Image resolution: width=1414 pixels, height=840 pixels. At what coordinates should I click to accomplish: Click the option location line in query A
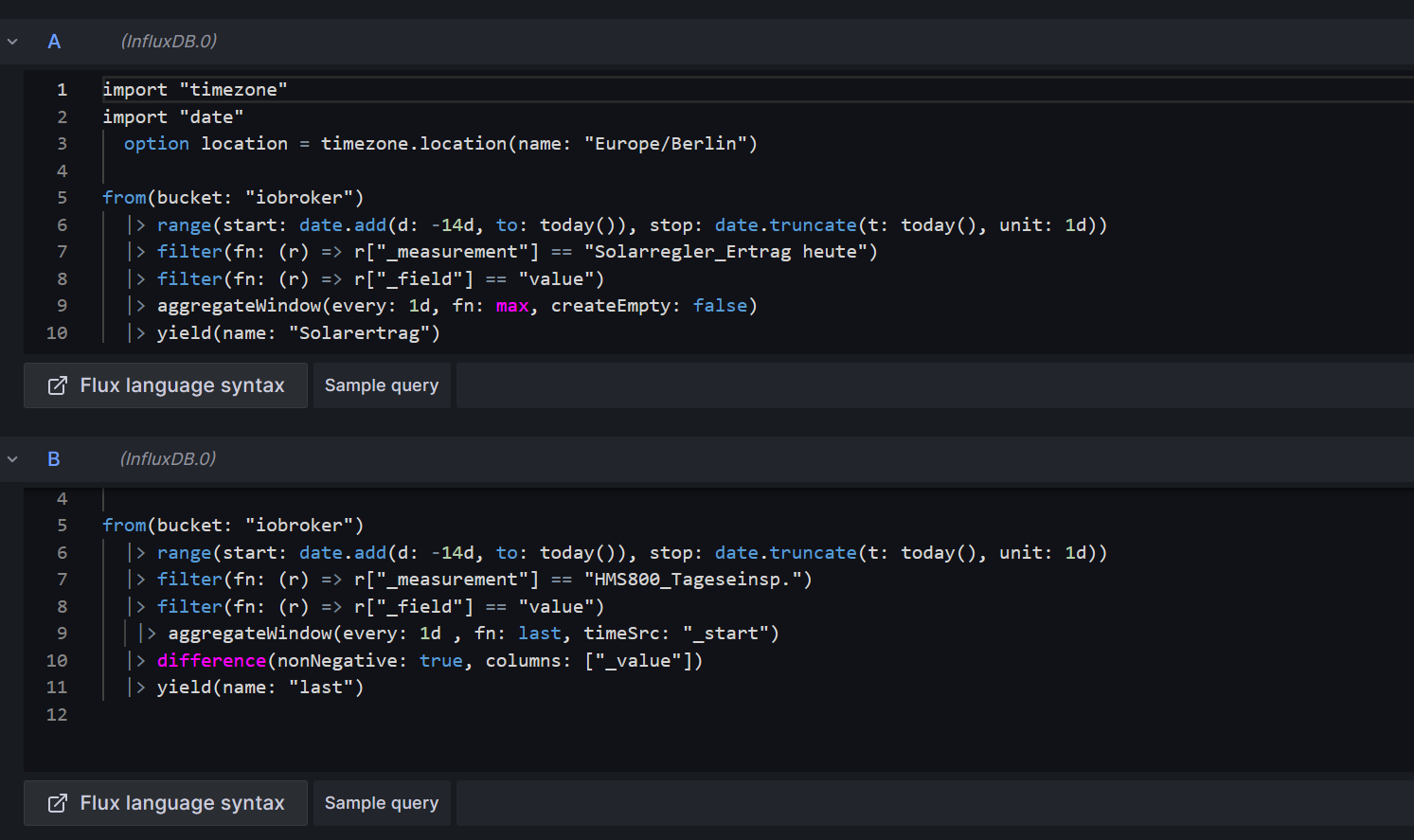[440, 143]
